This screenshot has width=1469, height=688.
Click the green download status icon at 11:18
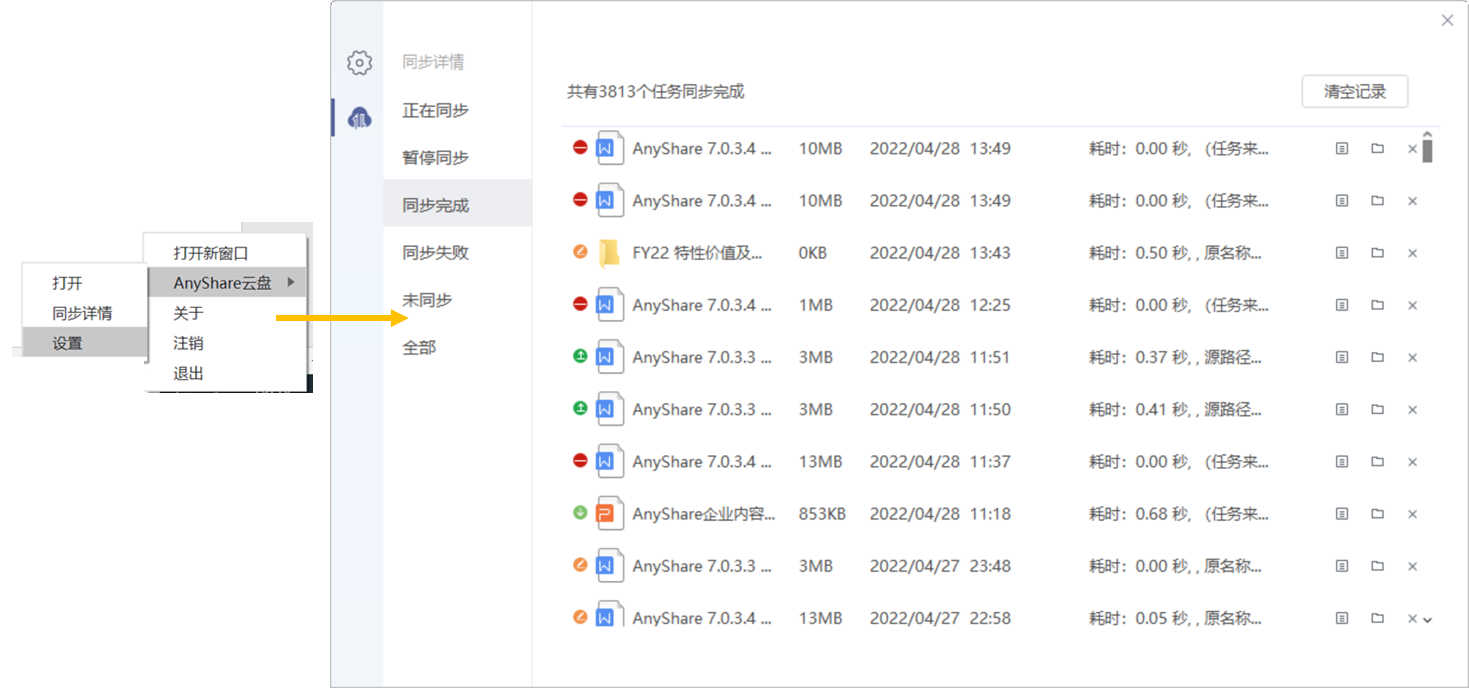580,513
